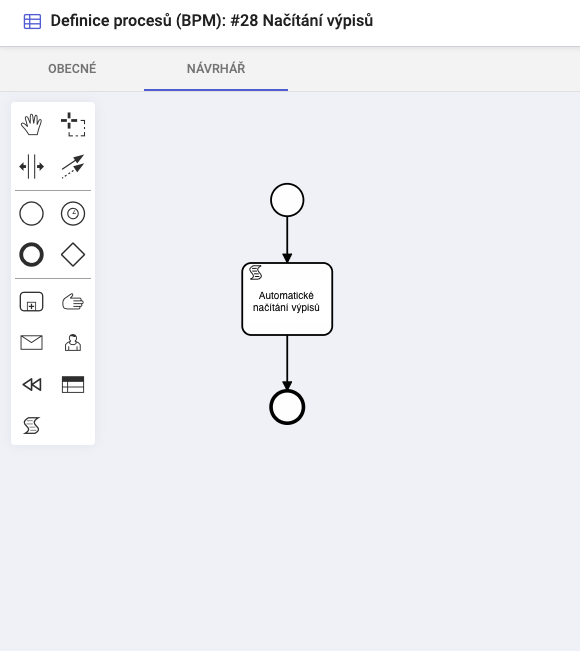The image size is (580, 651).
Task: Click the script marker inside the task node
Action: pos(255,273)
